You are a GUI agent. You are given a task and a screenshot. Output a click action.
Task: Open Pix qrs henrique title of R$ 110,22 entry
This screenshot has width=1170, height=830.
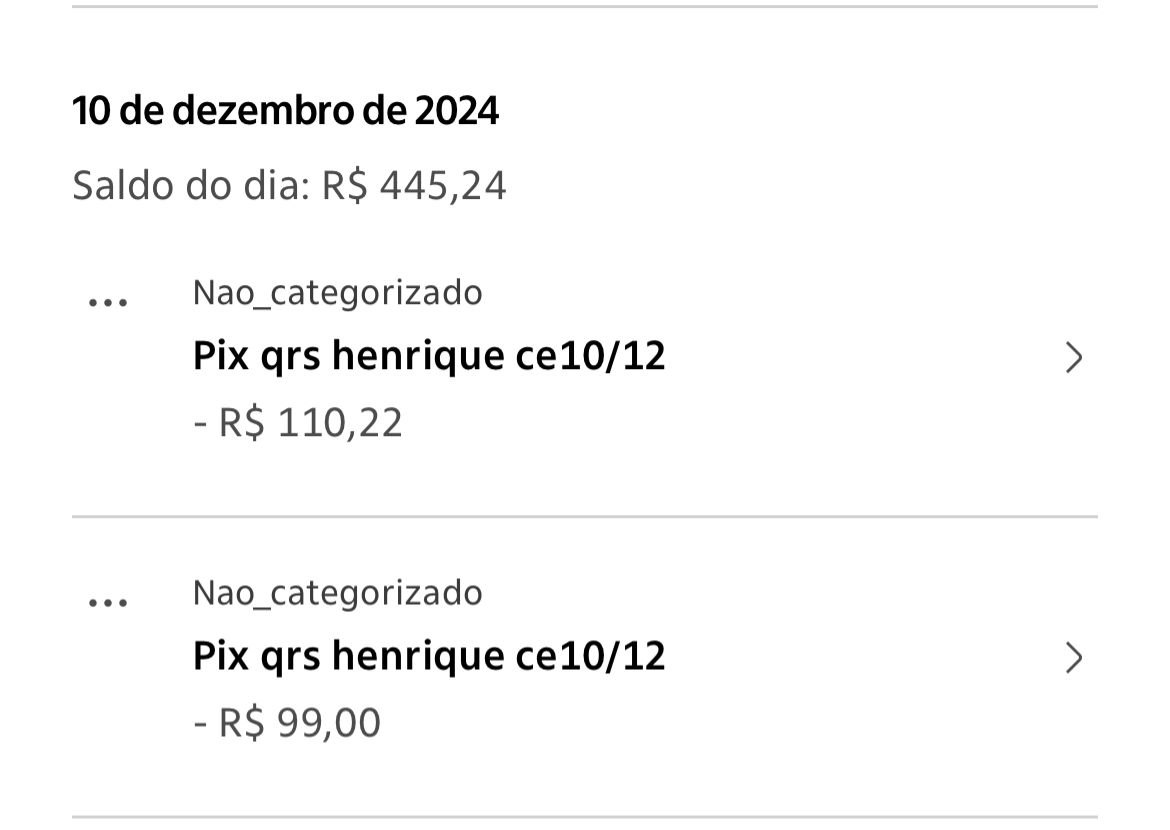pyautogui.click(x=428, y=356)
